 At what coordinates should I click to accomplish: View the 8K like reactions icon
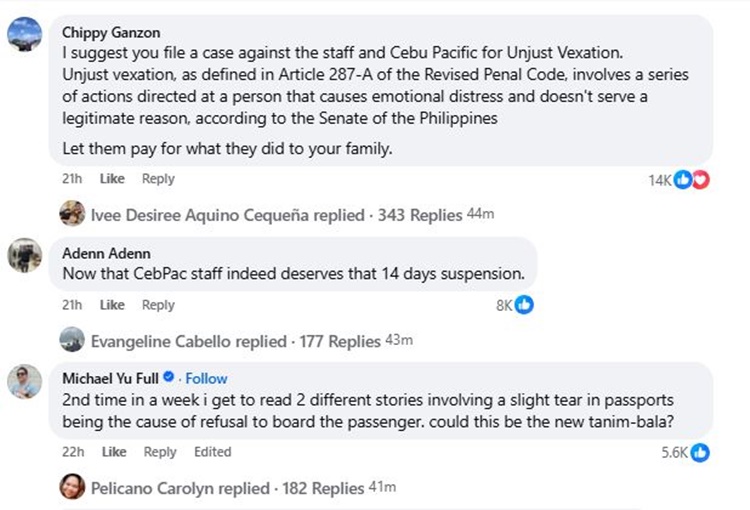click(524, 305)
